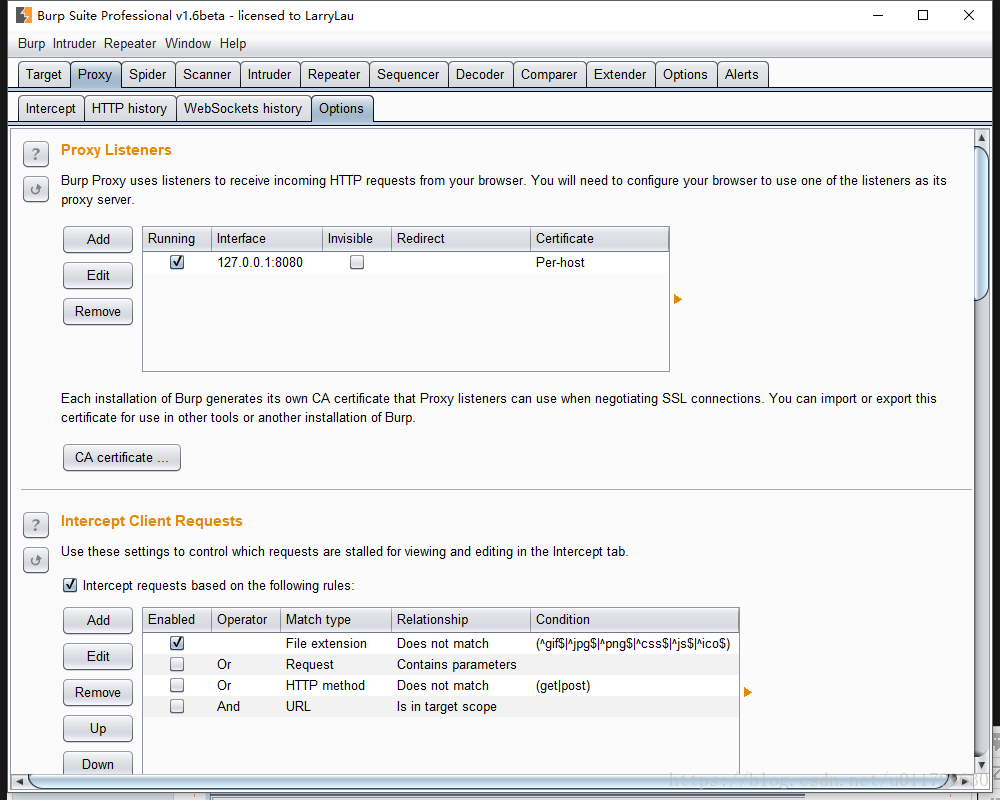Click the vertical scrollbar thumb
1000x800 pixels.
pos(982,223)
